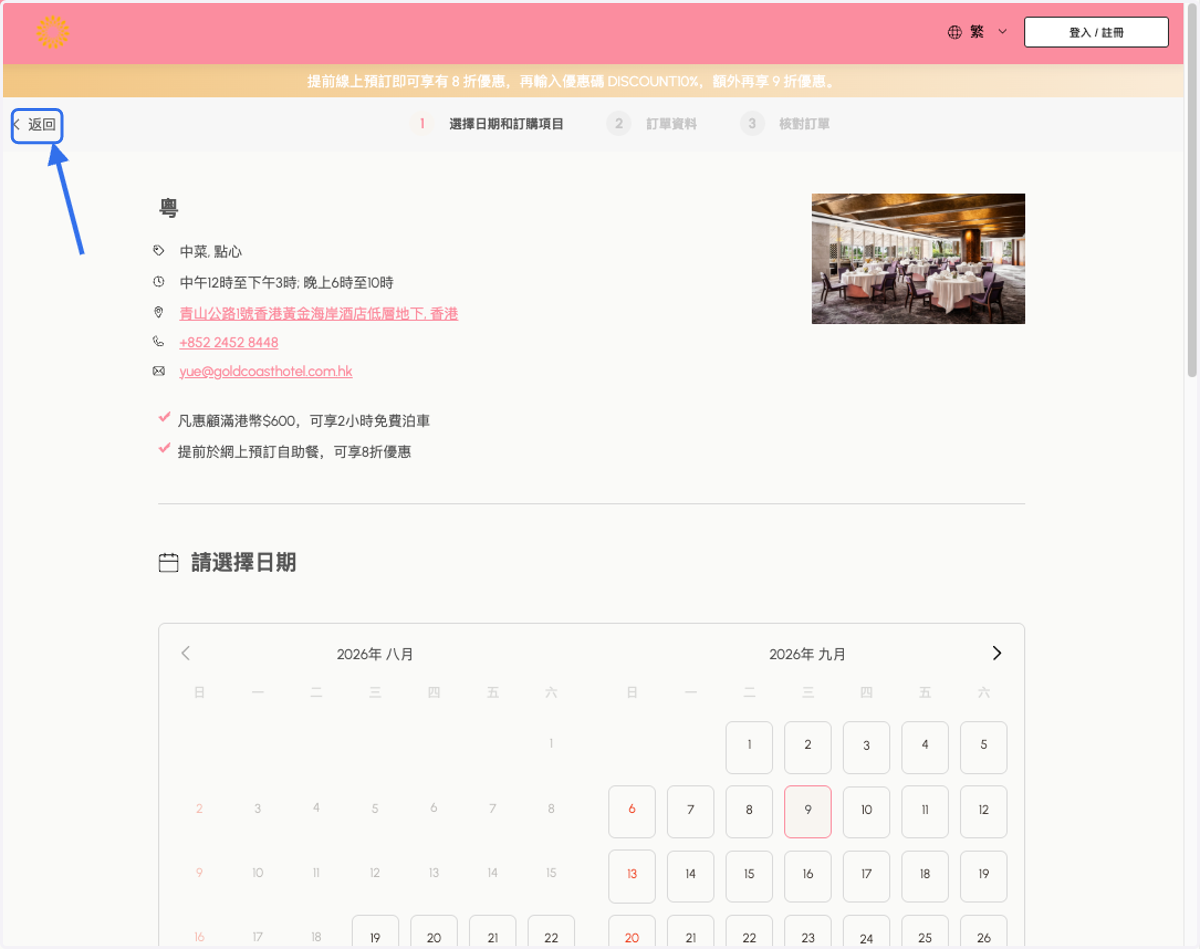Select step 2 訂單資料
The height and width of the screenshot is (949, 1200).
(652, 124)
